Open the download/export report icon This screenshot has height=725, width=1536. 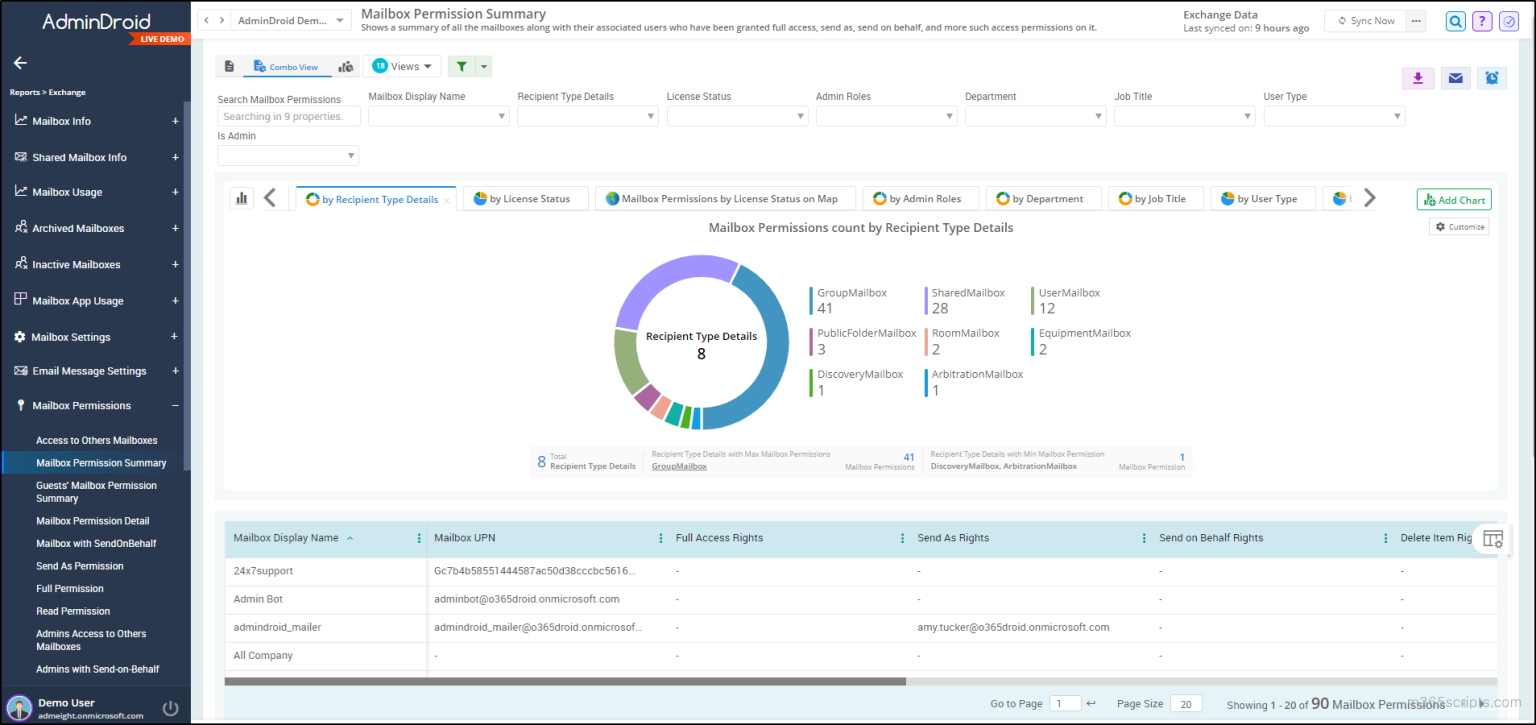[x=1418, y=77]
